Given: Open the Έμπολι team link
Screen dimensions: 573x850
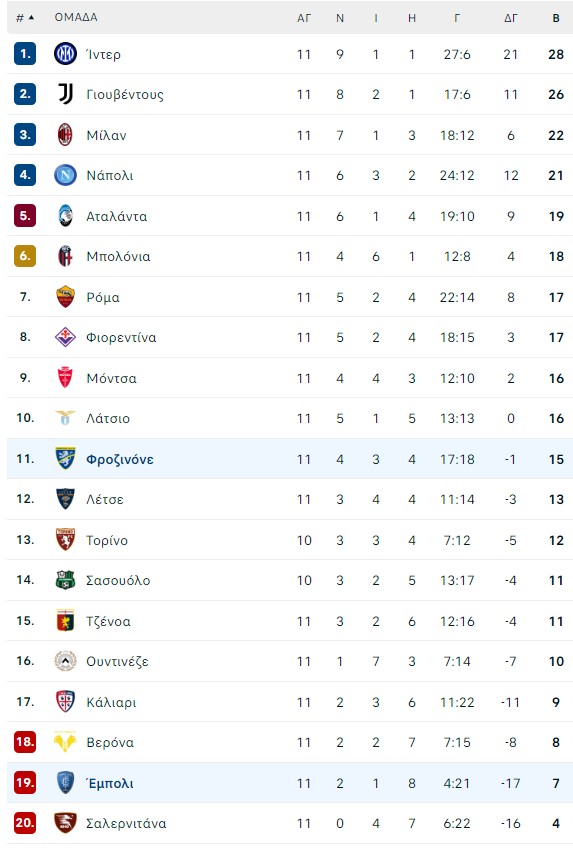Looking at the screenshot, I should click(x=110, y=783).
